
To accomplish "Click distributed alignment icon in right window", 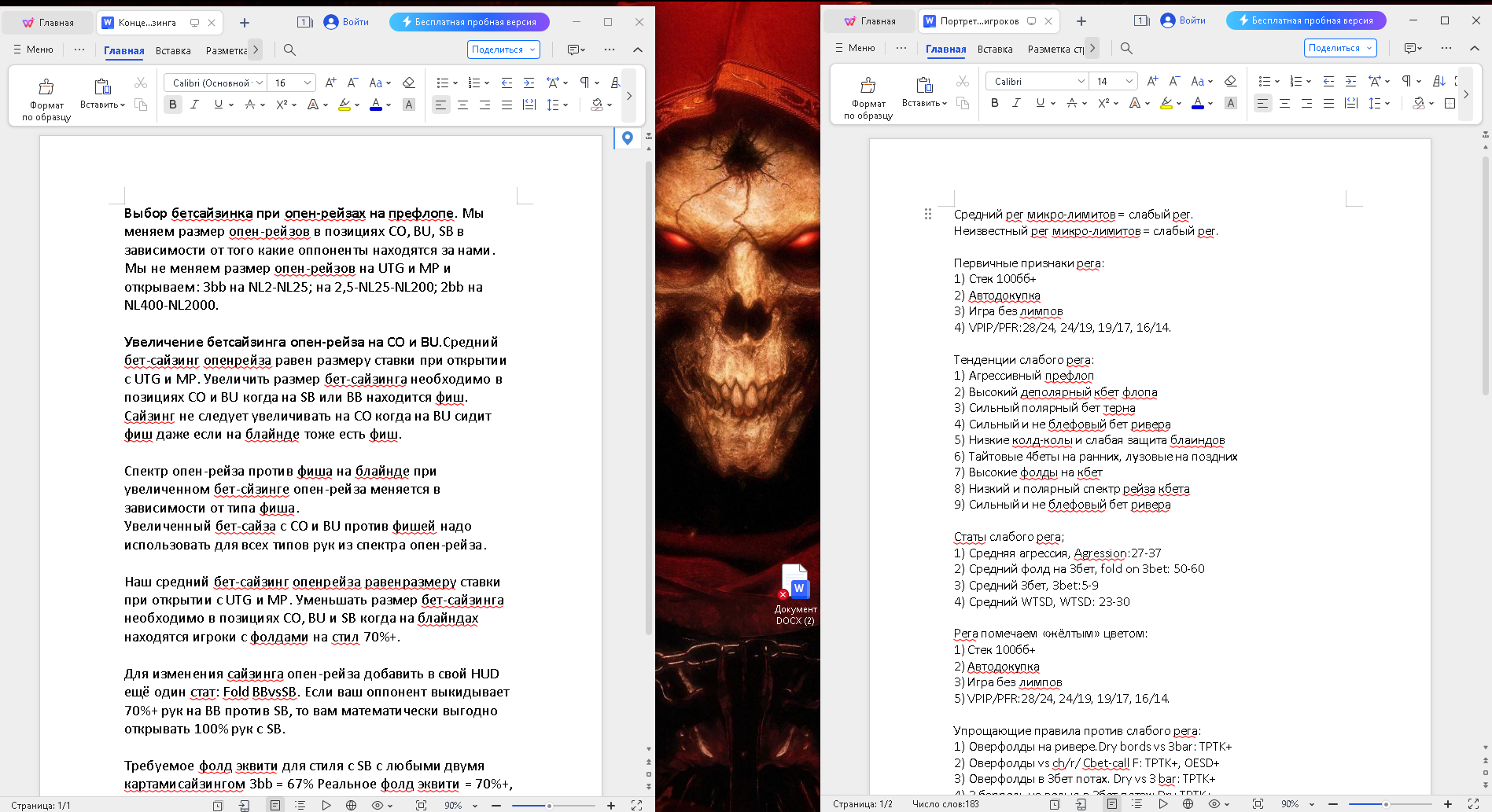I will 1350,103.
